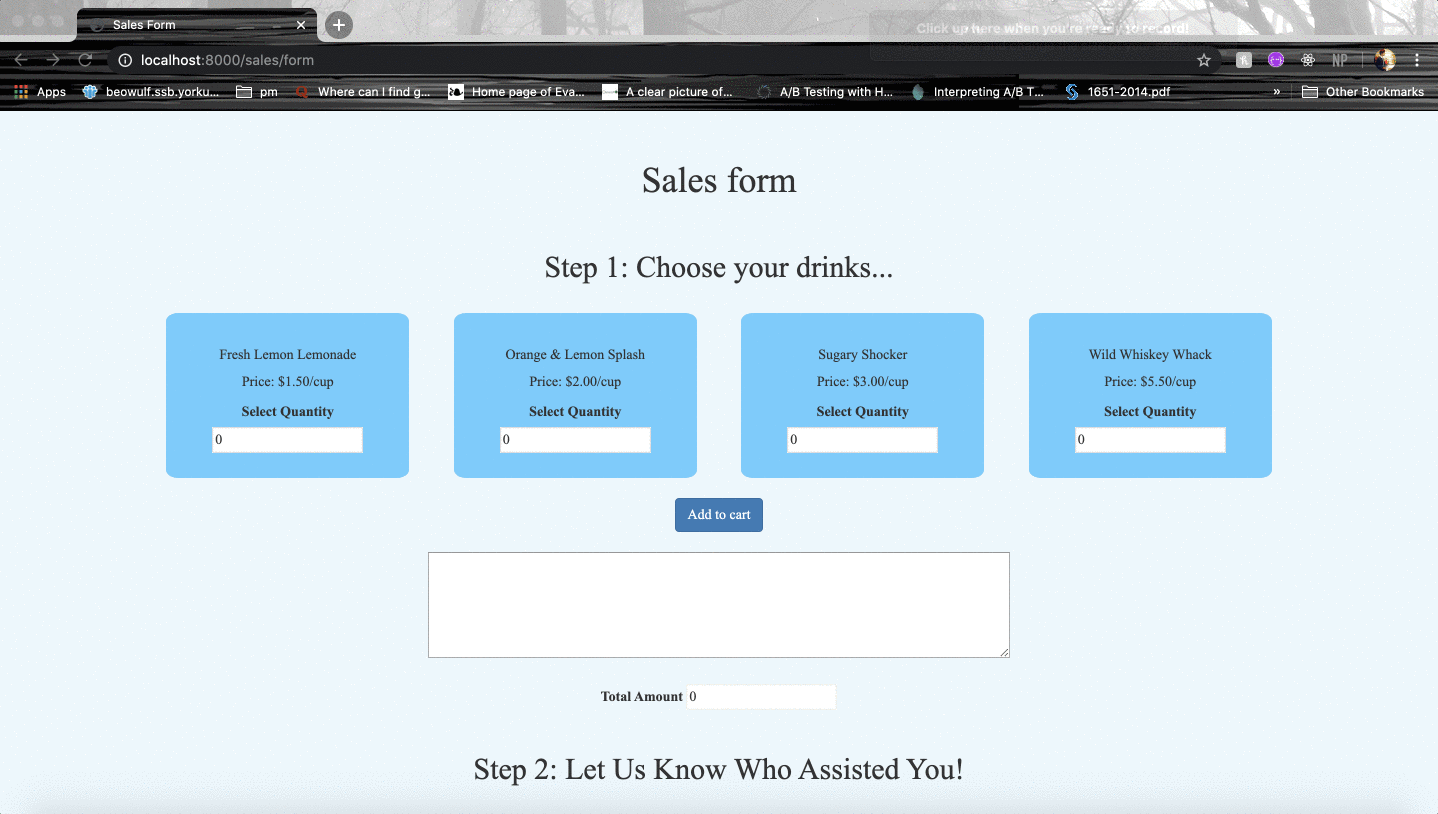Click the 'Sales form' page heading
The width and height of the screenshot is (1438, 814).
[x=719, y=181]
